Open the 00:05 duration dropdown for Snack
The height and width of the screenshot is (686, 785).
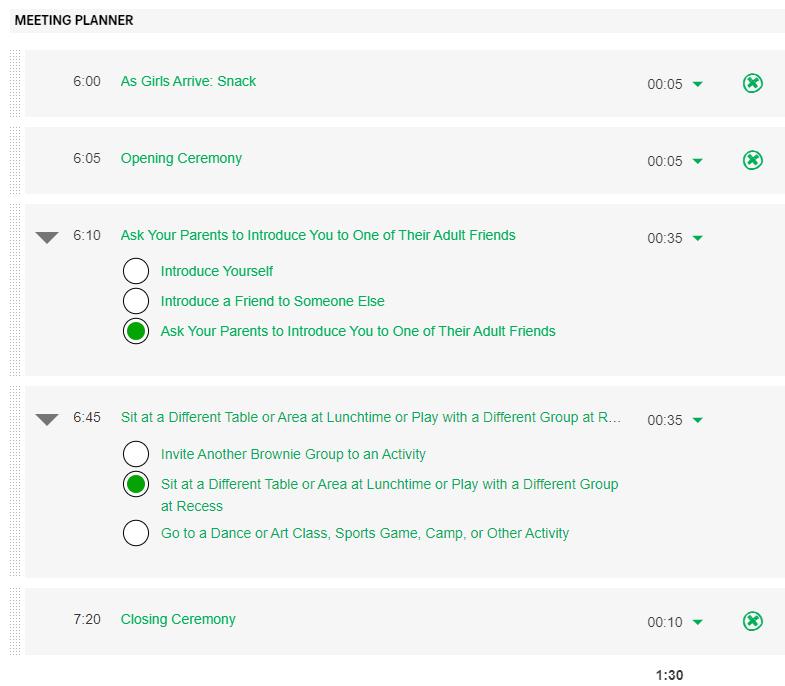pyautogui.click(x=698, y=84)
